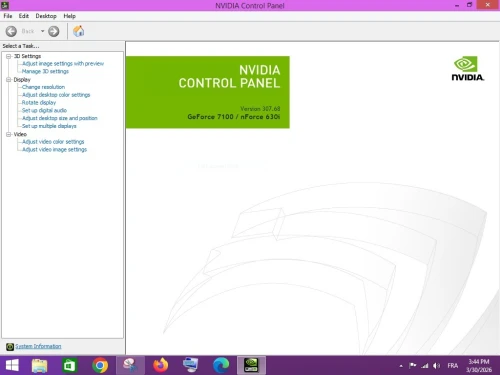This screenshot has width=500, height=375.
Task: Open the computer monitor taskbar icon
Action: tap(191, 365)
